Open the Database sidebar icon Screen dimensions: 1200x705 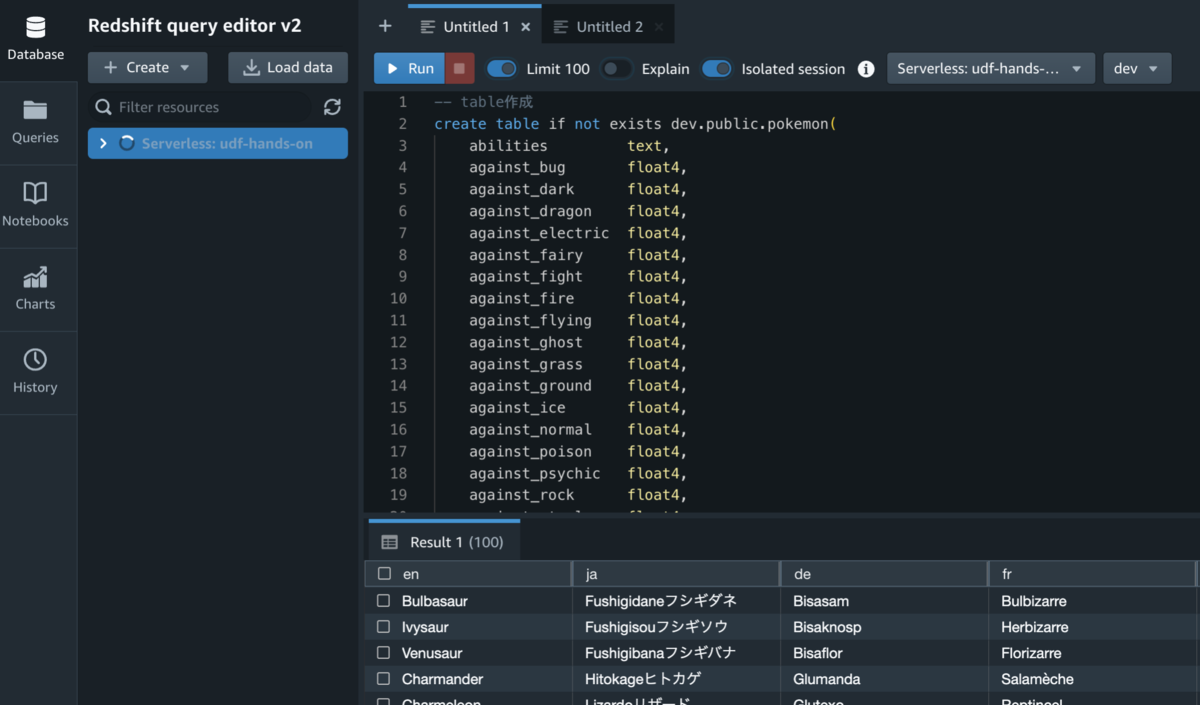click(x=36, y=28)
